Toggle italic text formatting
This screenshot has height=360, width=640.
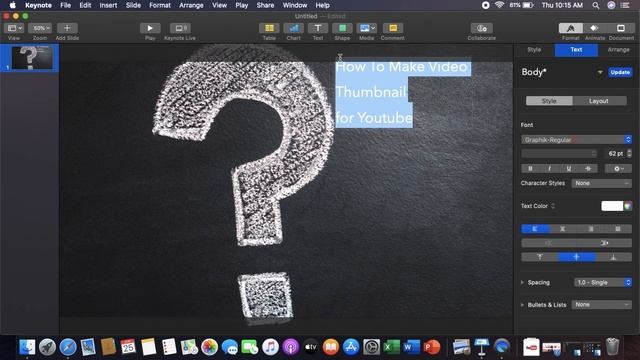point(549,169)
